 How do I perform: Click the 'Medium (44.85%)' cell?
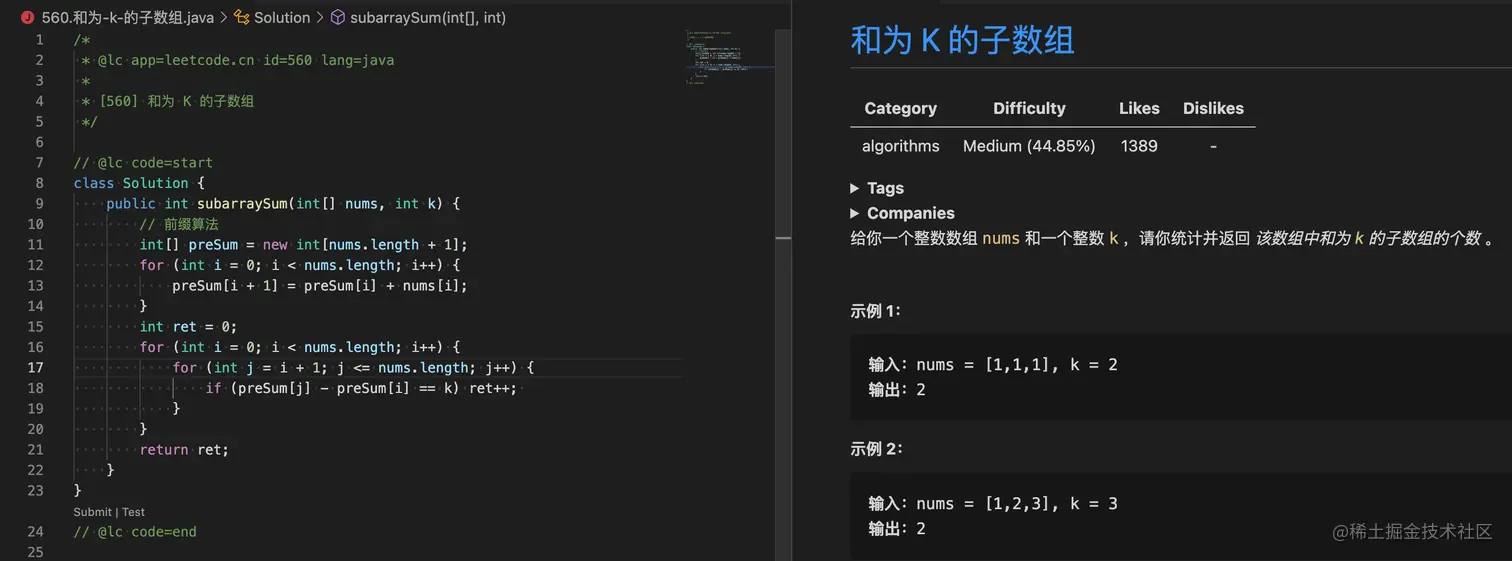[x=1029, y=146]
